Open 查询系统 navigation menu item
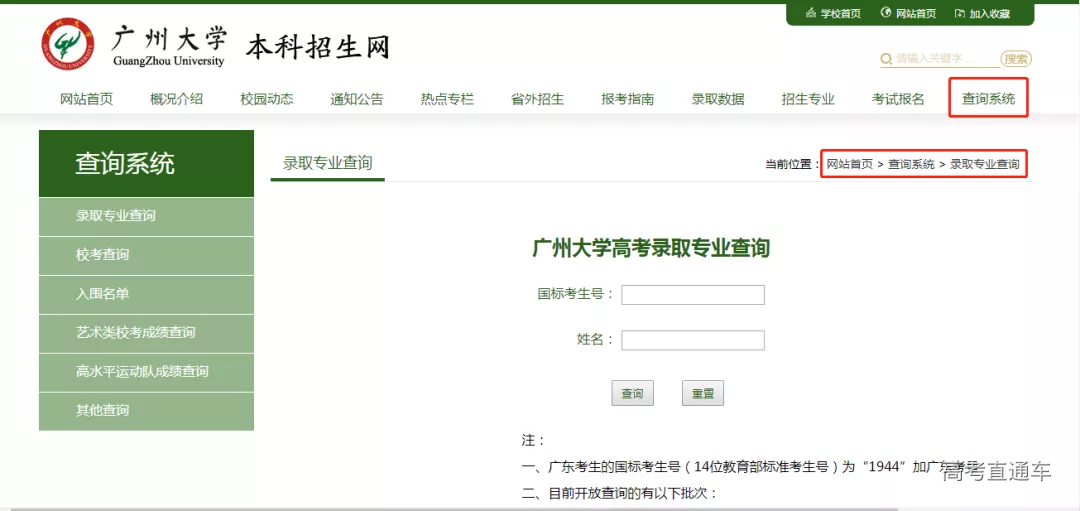1080x511 pixels. 988,99
